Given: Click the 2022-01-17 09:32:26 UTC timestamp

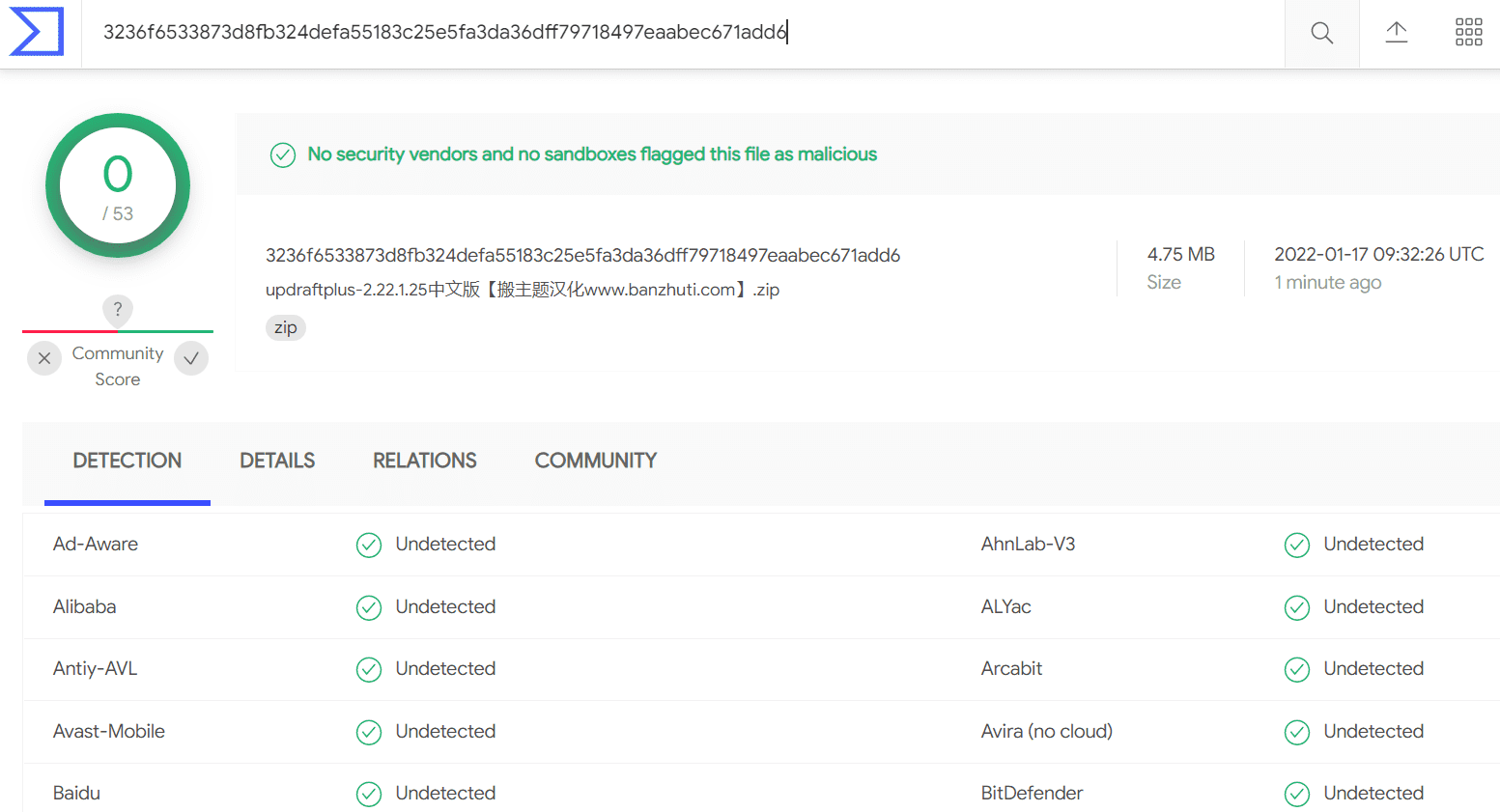Looking at the screenshot, I should 1378,255.
